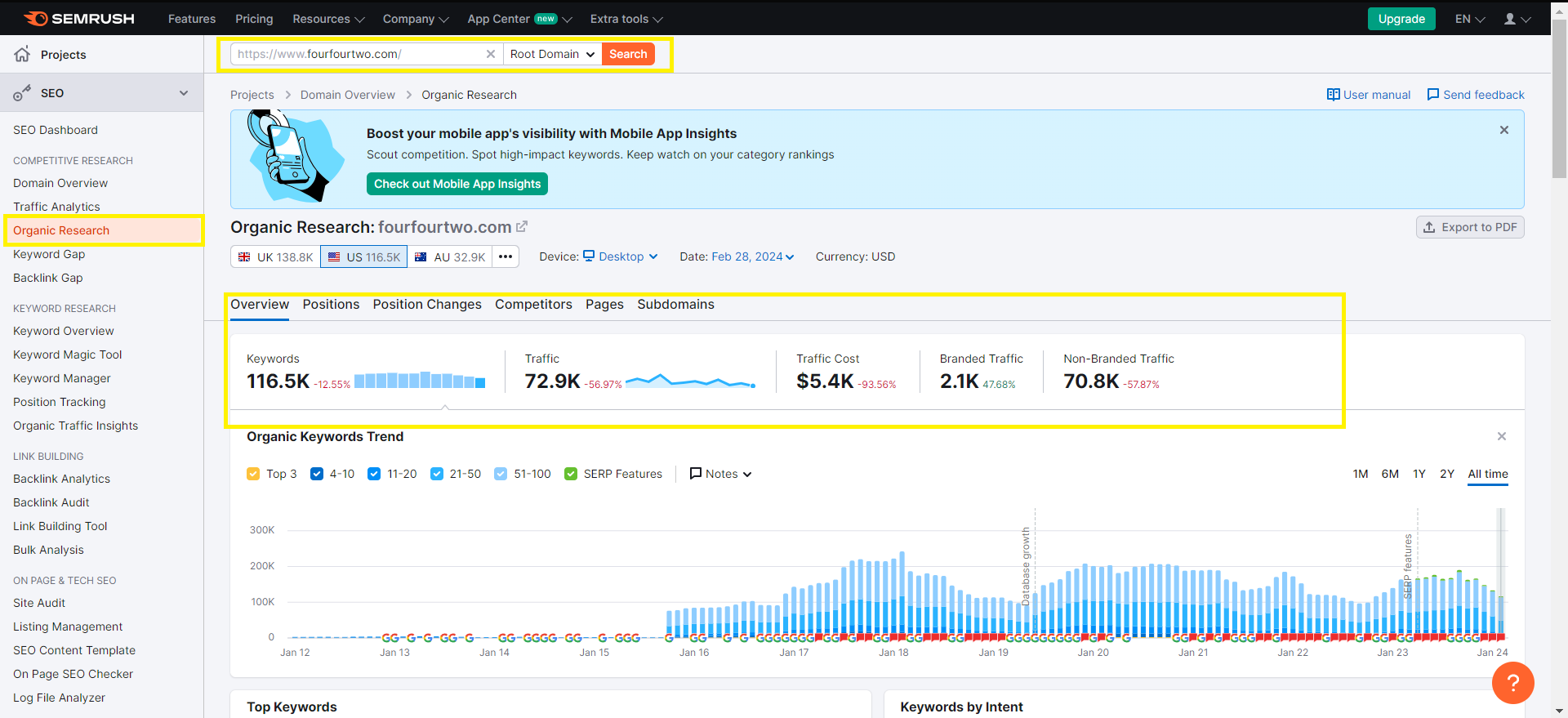Open Site Audit in sidebar
This screenshot has height=718, width=1568.
39,603
